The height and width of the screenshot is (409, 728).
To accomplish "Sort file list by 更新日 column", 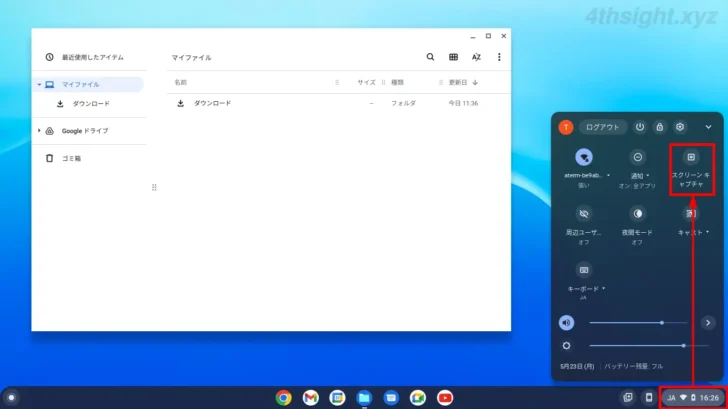I will point(463,82).
